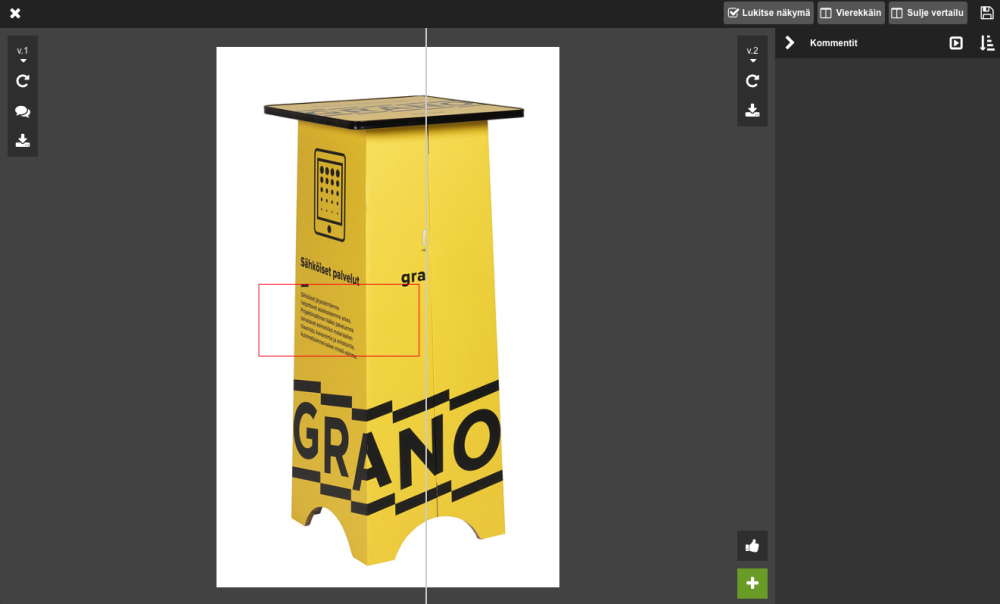Sort comments with the sort order icon

click(x=987, y=43)
